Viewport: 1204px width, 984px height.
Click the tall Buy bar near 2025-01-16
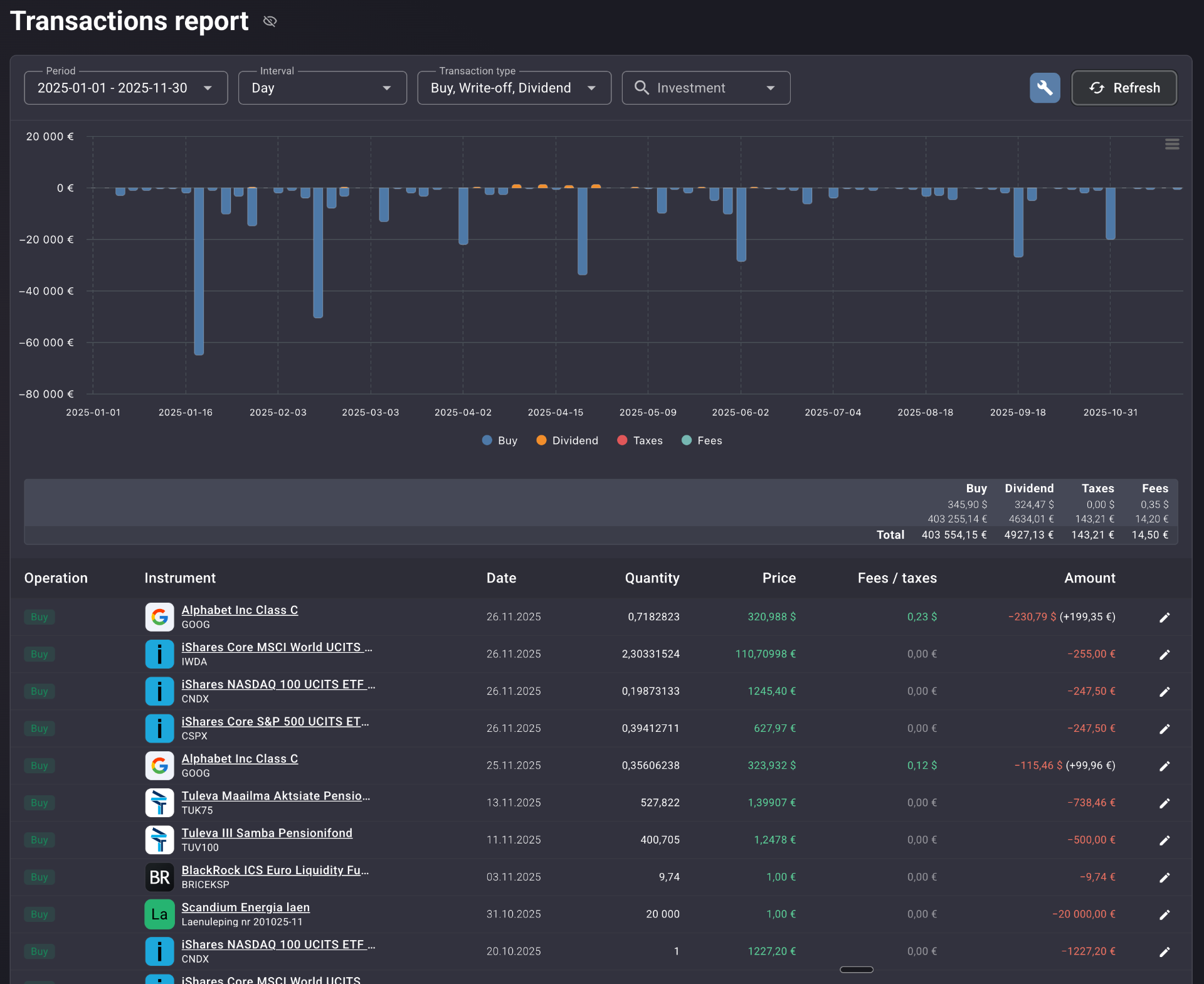(x=199, y=271)
